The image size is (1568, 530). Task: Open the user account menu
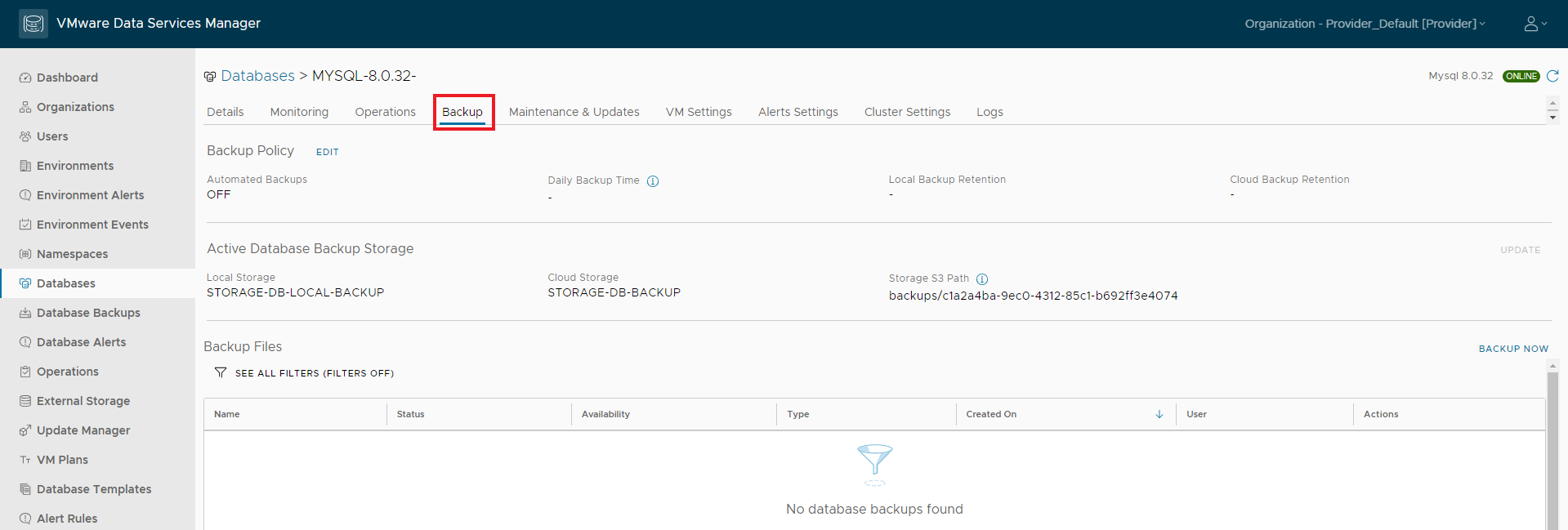click(1535, 24)
